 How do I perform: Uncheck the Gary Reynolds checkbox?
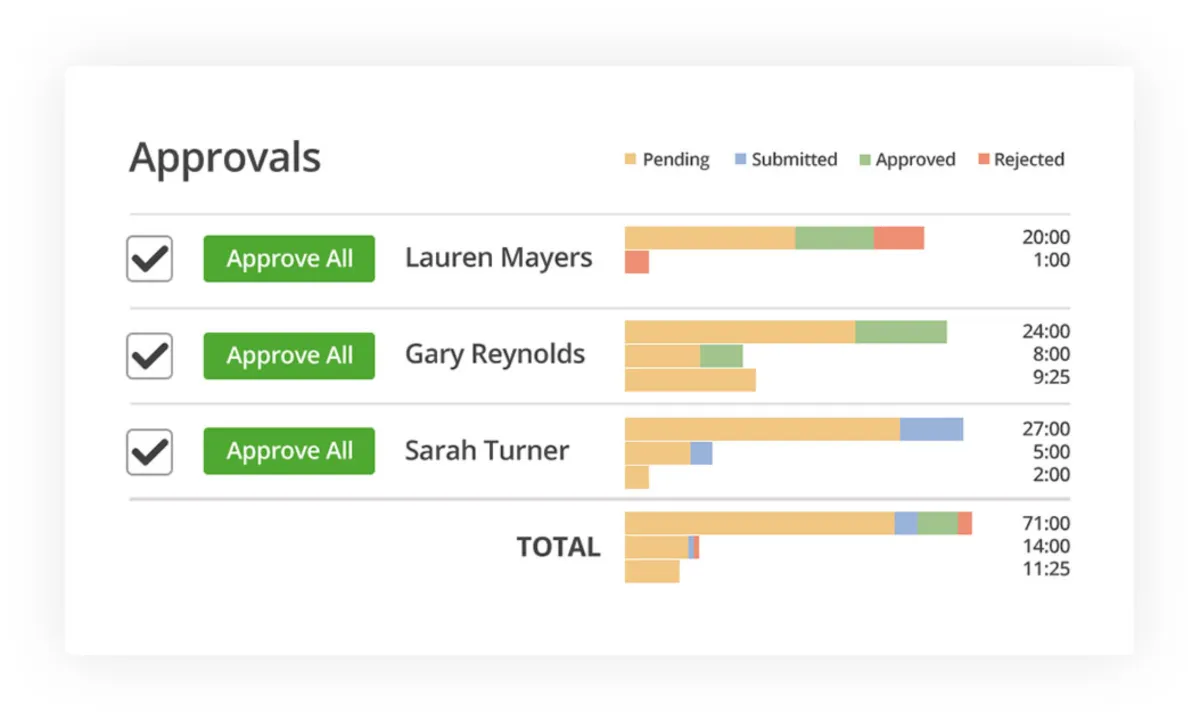click(150, 355)
